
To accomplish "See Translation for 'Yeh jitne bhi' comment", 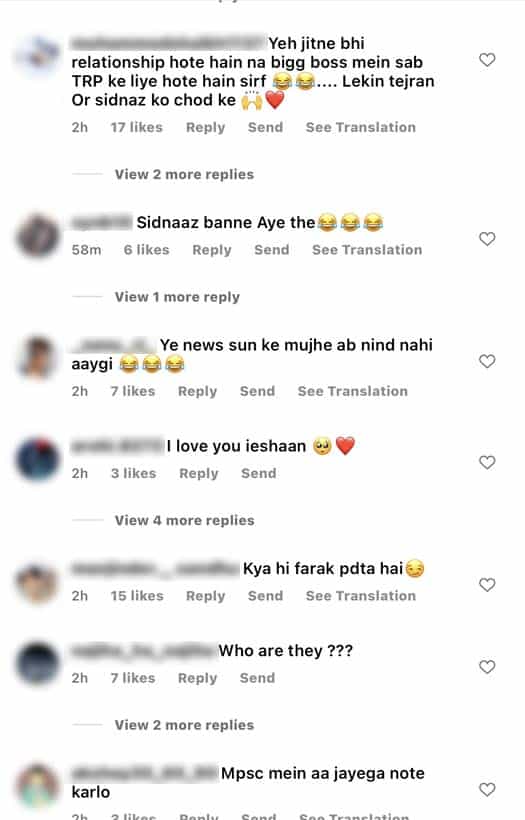I will [x=361, y=127].
